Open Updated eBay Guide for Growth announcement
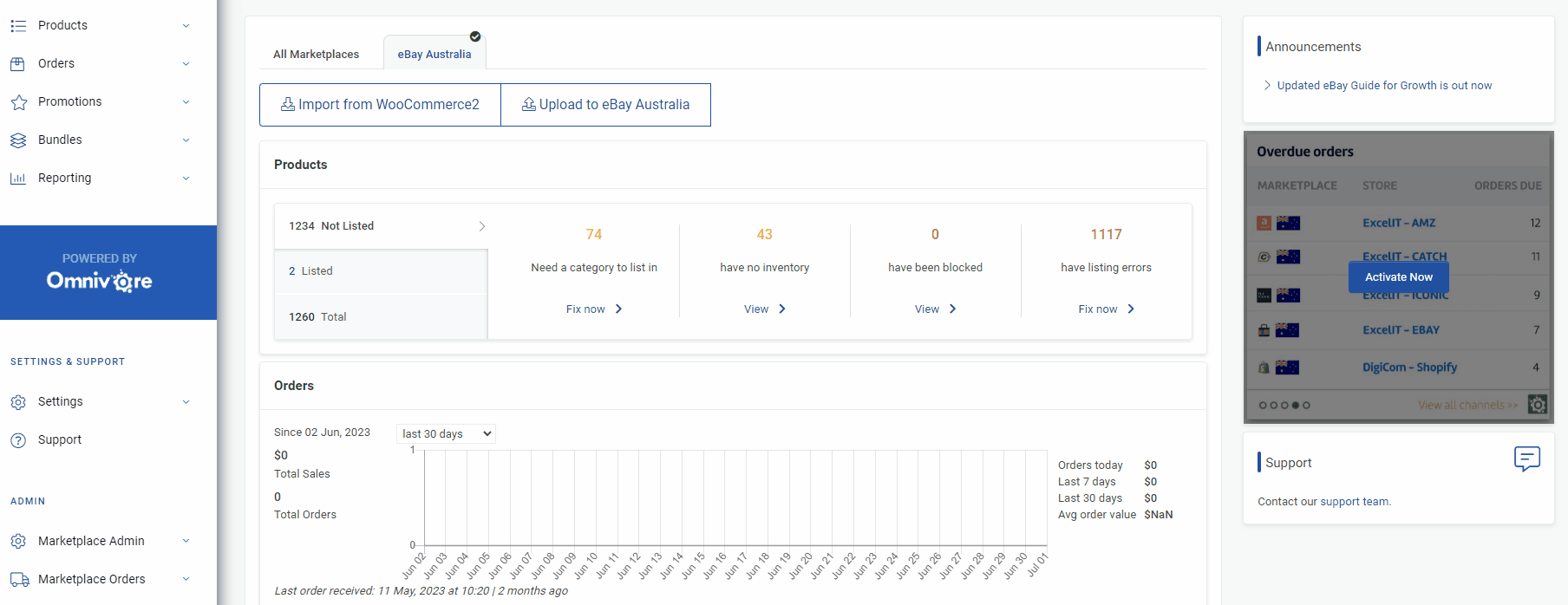This screenshot has width=1568, height=605. [x=1384, y=86]
